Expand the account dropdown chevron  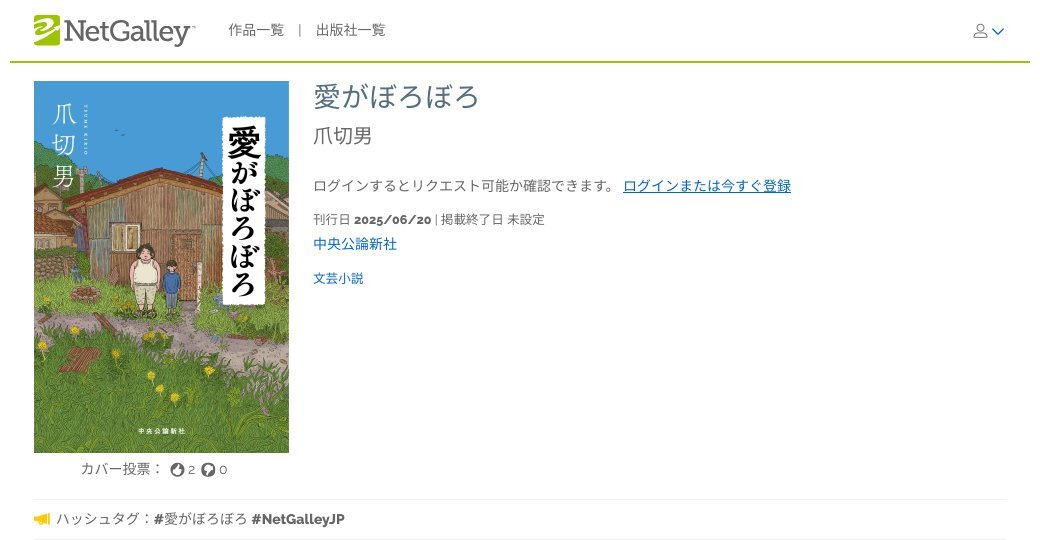pyautogui.click(x=998, y=31)
